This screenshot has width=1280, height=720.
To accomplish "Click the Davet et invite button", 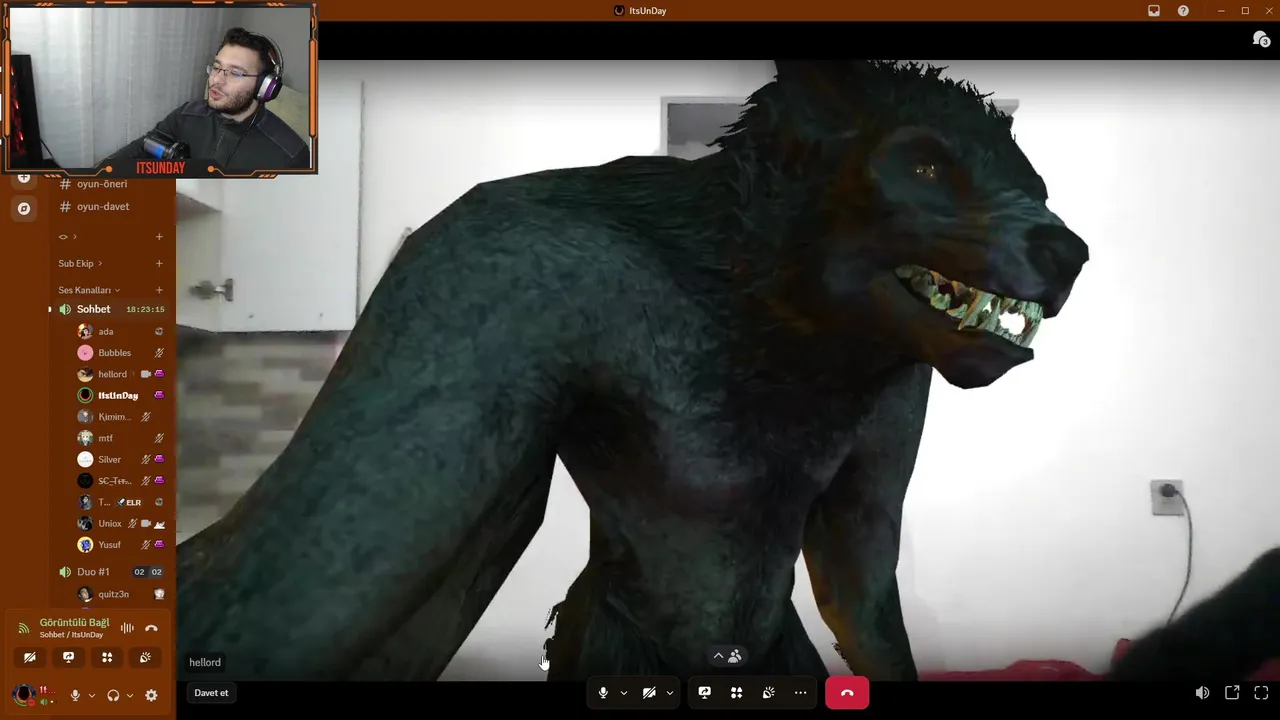I will click(211, 693).
